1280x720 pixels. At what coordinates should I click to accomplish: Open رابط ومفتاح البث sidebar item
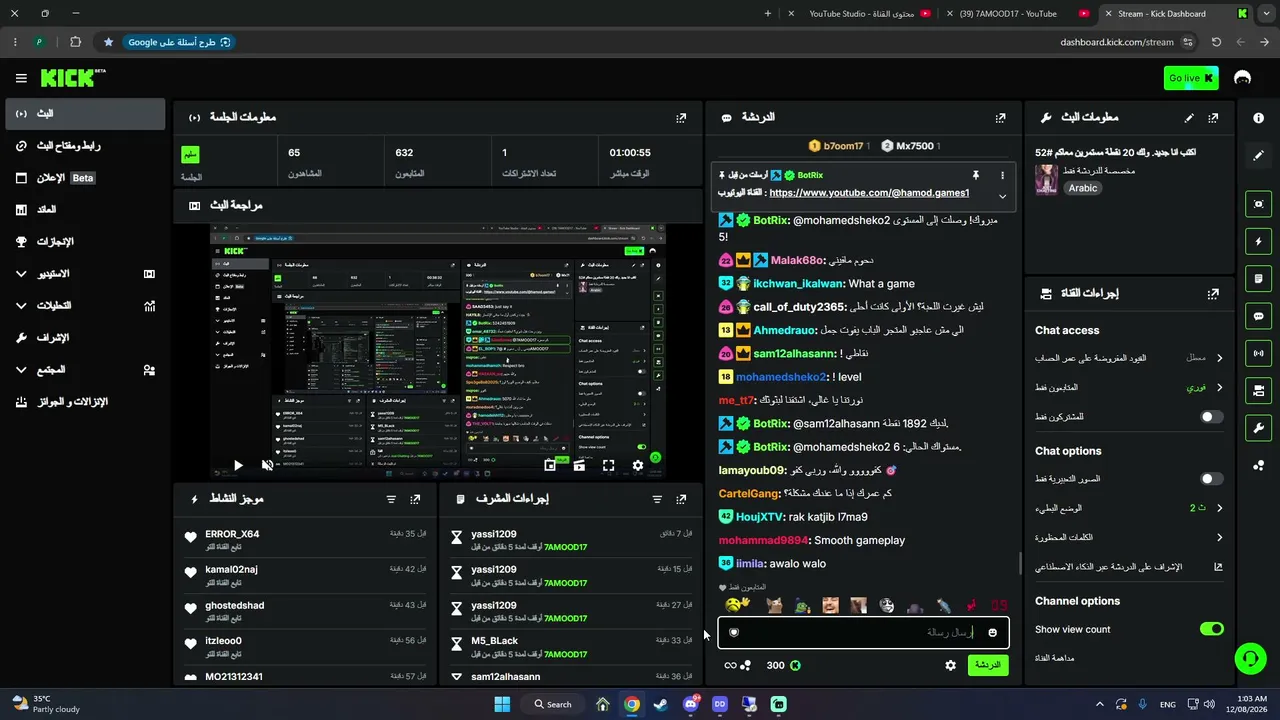click(x=85, y=146)
